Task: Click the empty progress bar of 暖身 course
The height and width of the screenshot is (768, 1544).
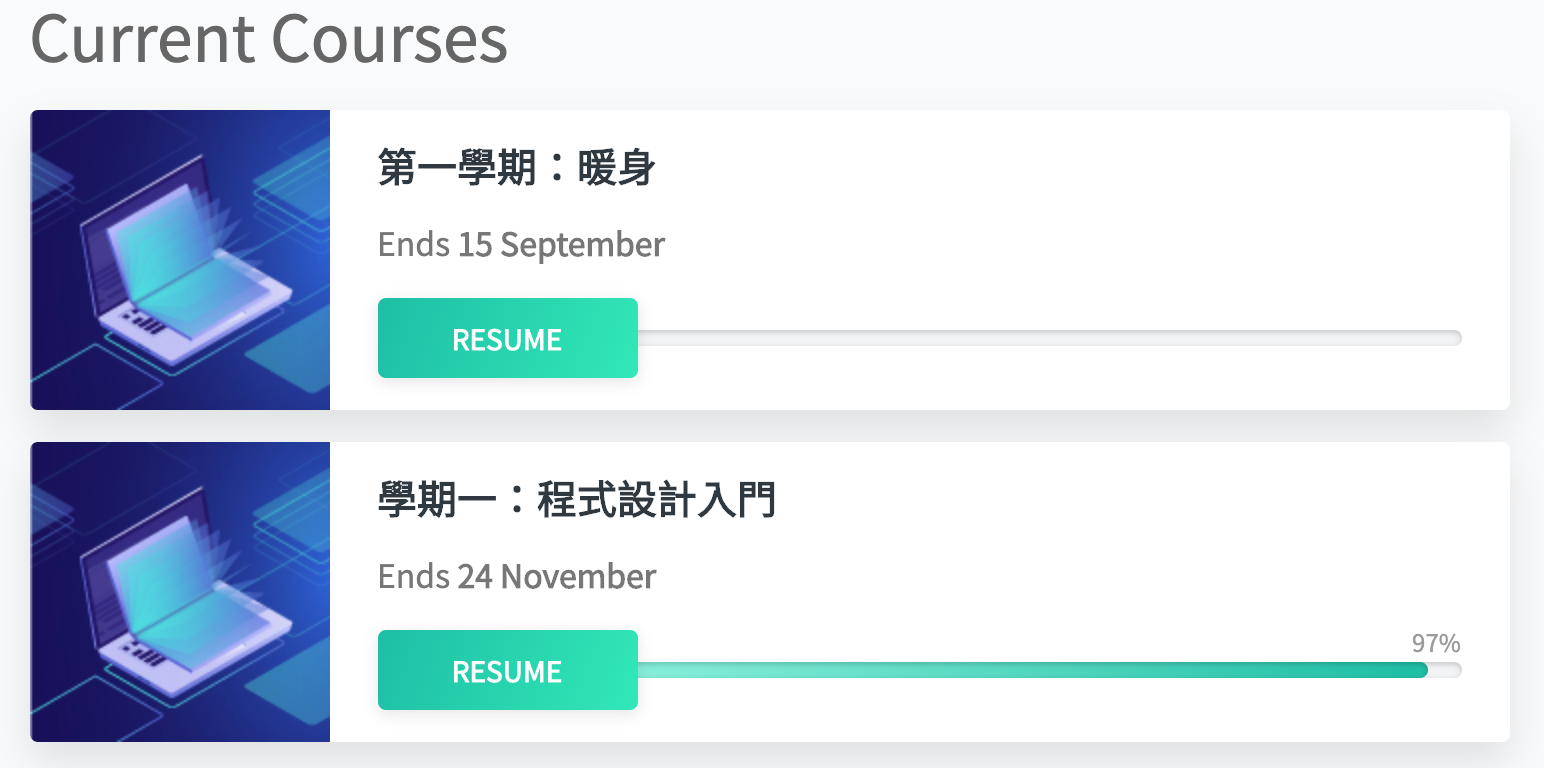Action: point(1049,338)
